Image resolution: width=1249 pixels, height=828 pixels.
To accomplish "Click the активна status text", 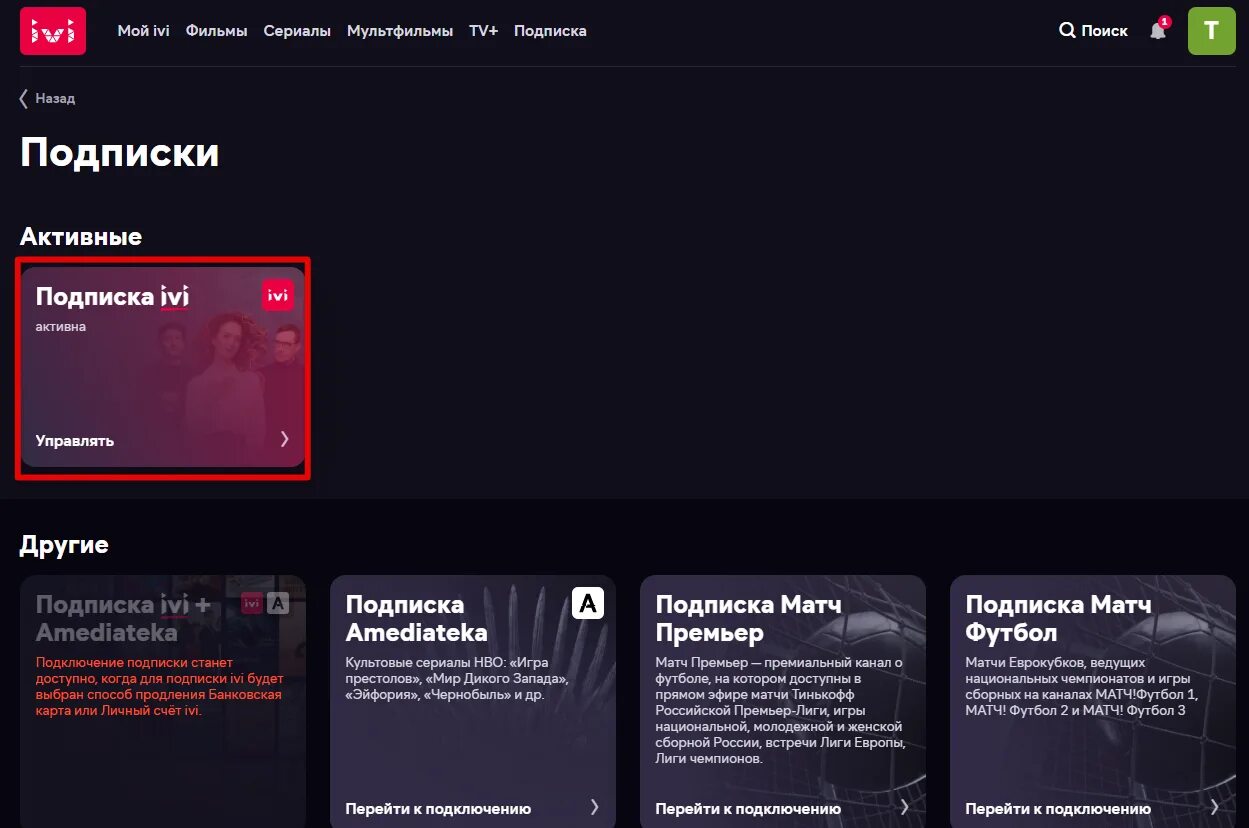I will tap(61, 326).
